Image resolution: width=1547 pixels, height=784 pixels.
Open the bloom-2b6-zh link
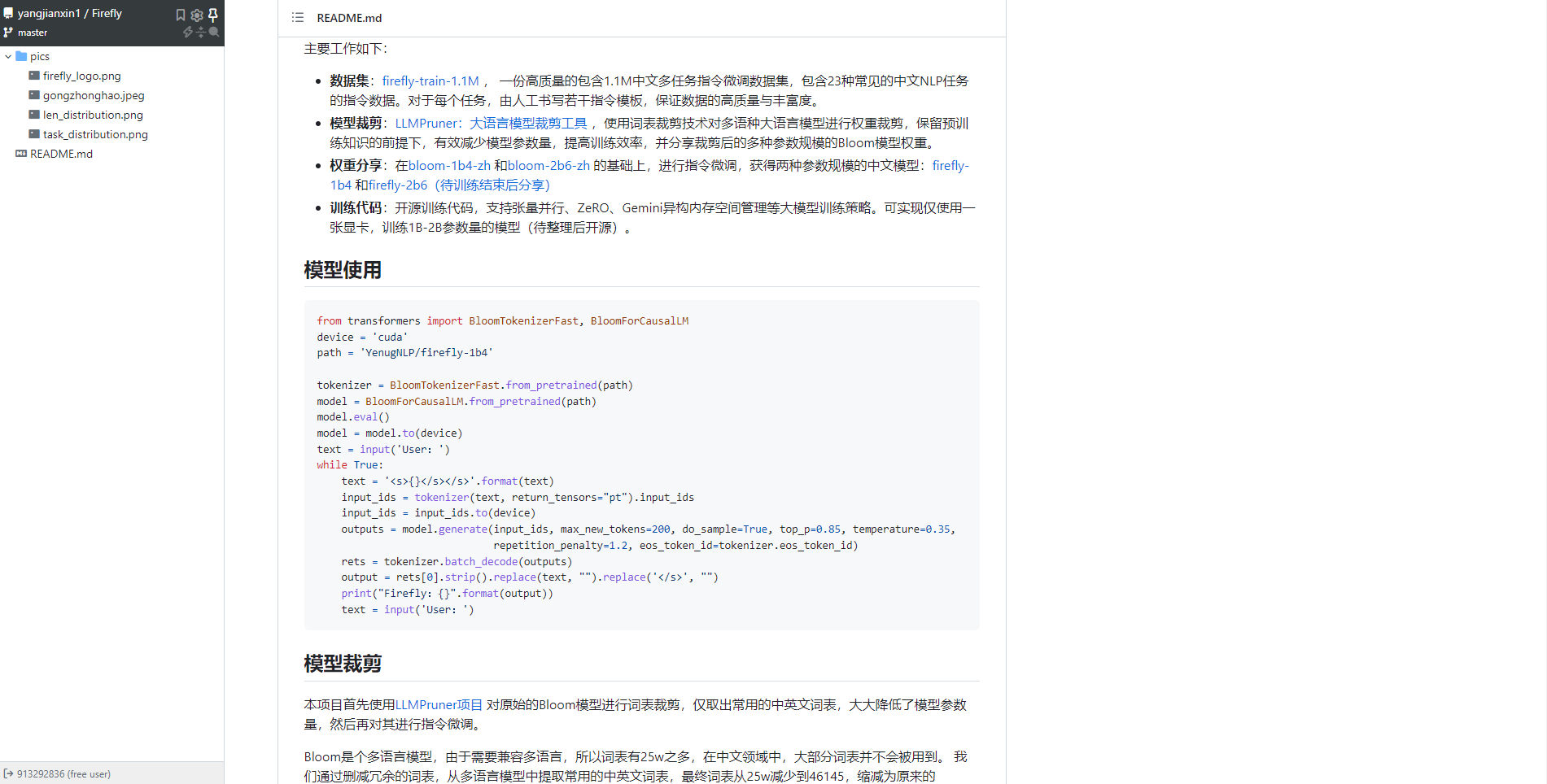[x=548, y=165]
